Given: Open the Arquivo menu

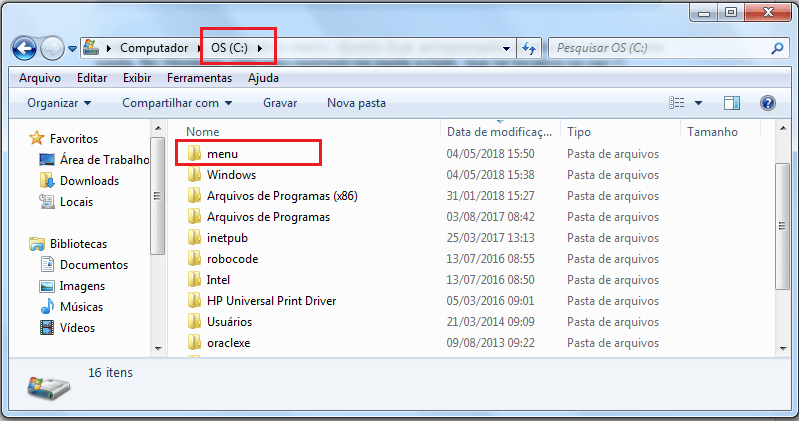Looking at the screenshot, I should [40, 78].
